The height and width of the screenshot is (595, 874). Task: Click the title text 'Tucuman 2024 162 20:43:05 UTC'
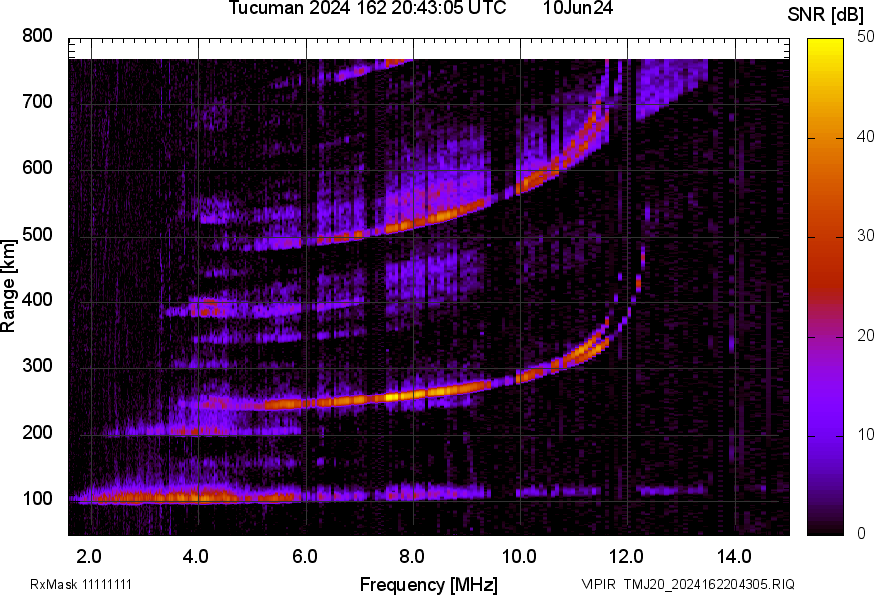367,8
